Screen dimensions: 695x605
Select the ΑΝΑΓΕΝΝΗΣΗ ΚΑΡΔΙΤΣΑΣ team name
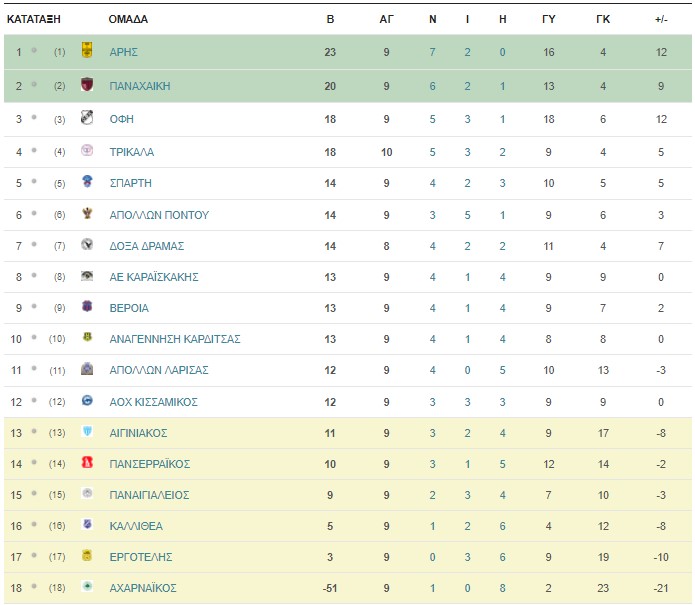coord(175,339)
